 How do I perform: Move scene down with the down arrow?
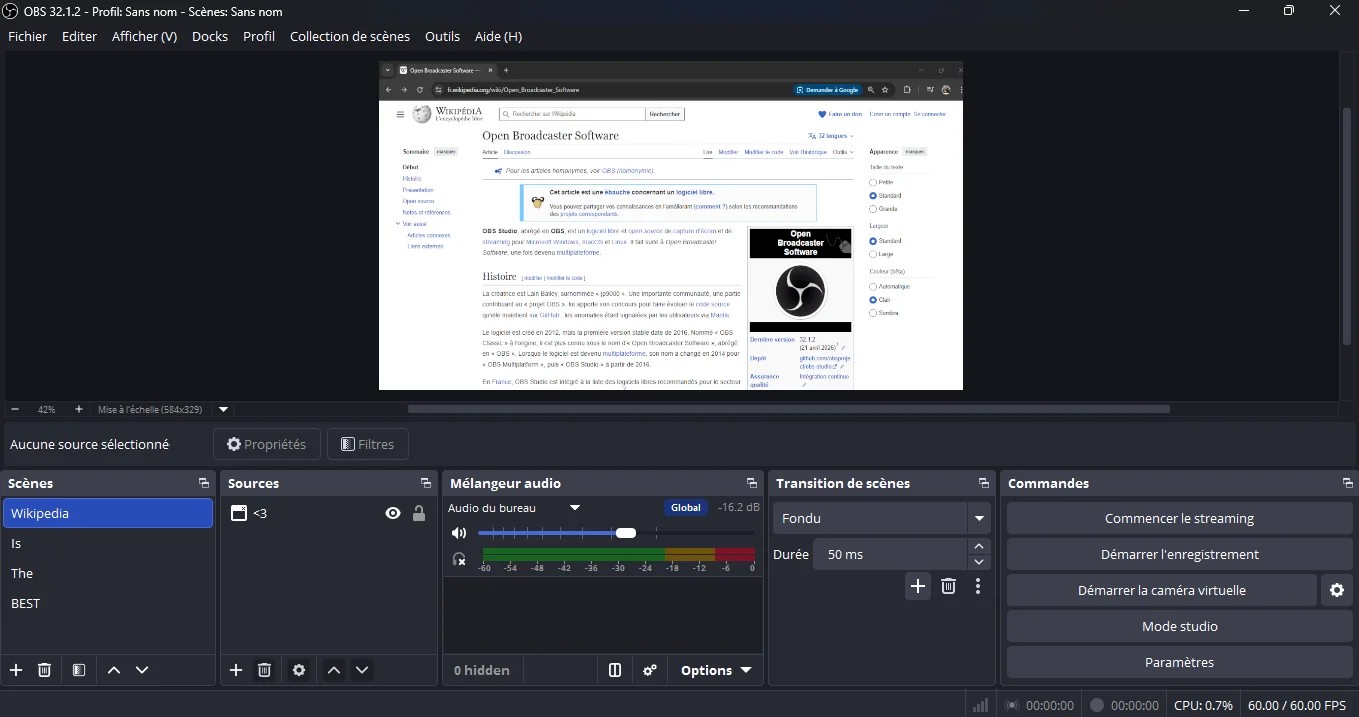(x=142, y=670)
